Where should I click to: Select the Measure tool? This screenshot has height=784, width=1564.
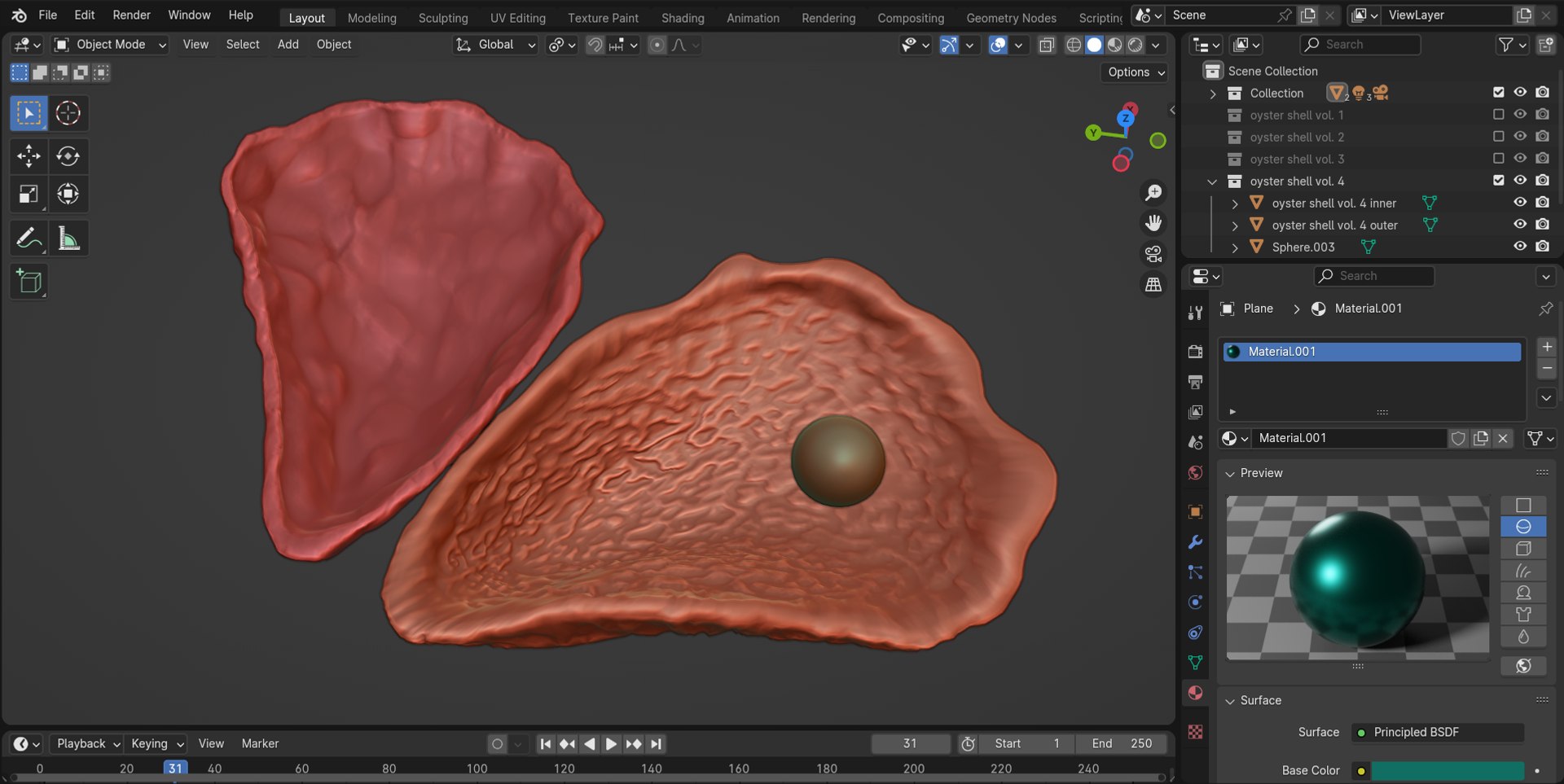tap(68, 239)
